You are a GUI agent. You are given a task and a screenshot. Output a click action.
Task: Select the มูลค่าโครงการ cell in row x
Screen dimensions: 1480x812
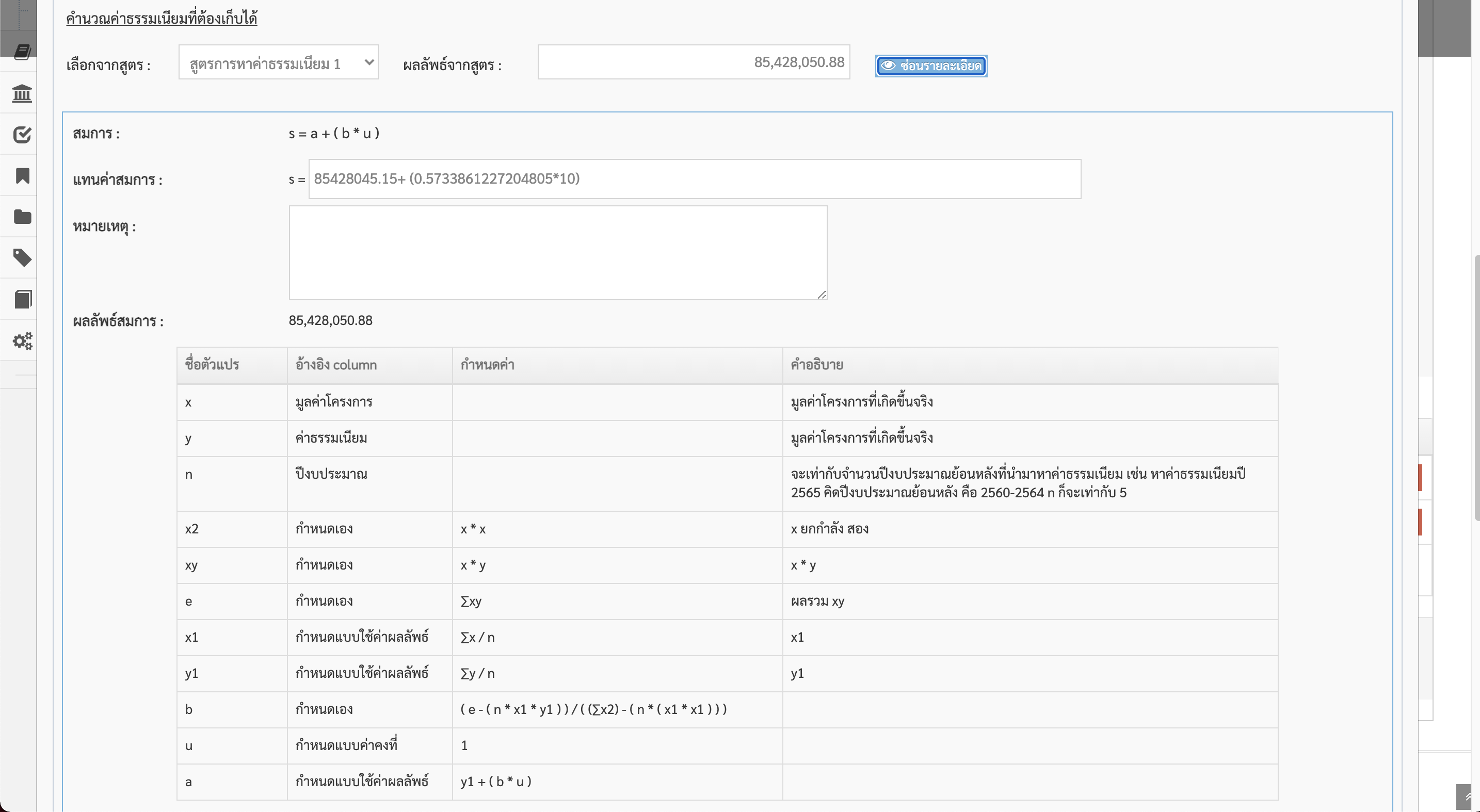tap(370, 402)
